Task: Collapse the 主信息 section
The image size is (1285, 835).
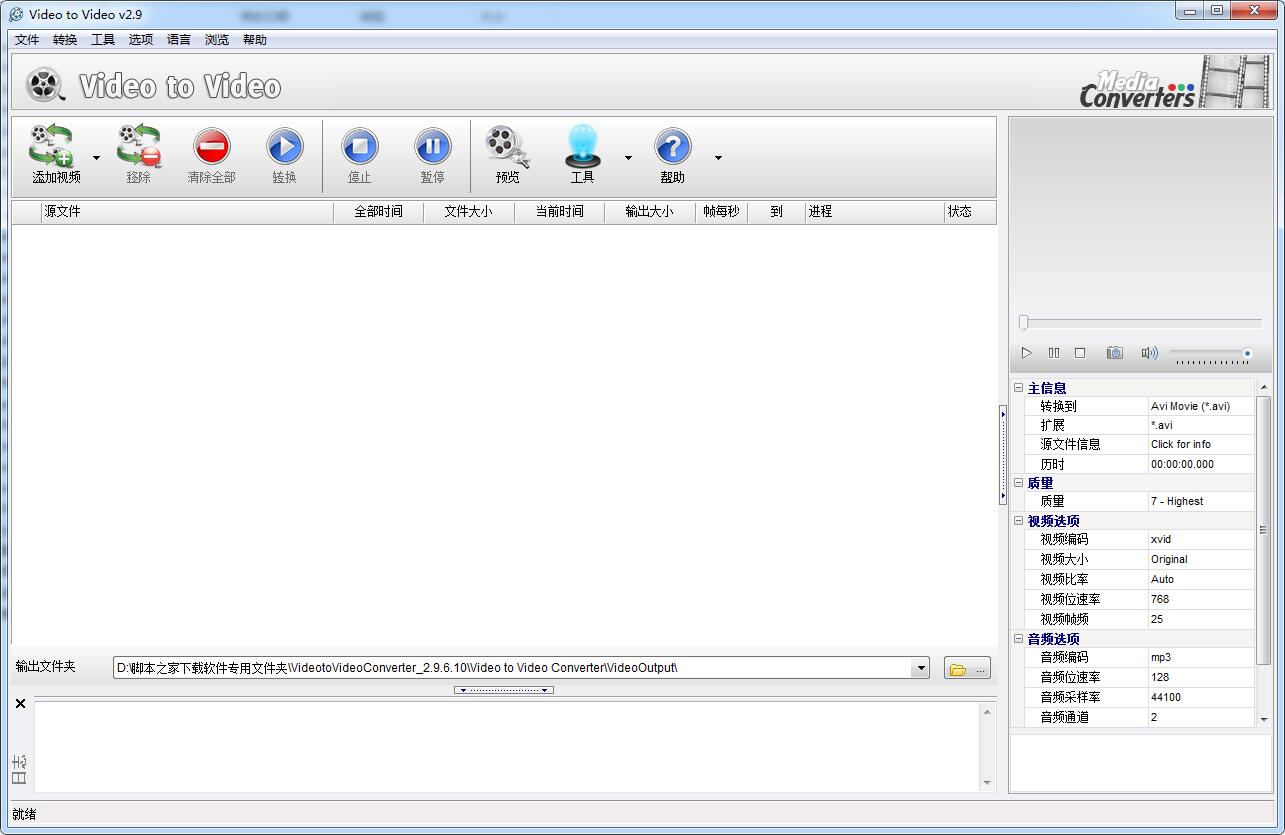Action: pyautogui.click(x=1018, y=388)
